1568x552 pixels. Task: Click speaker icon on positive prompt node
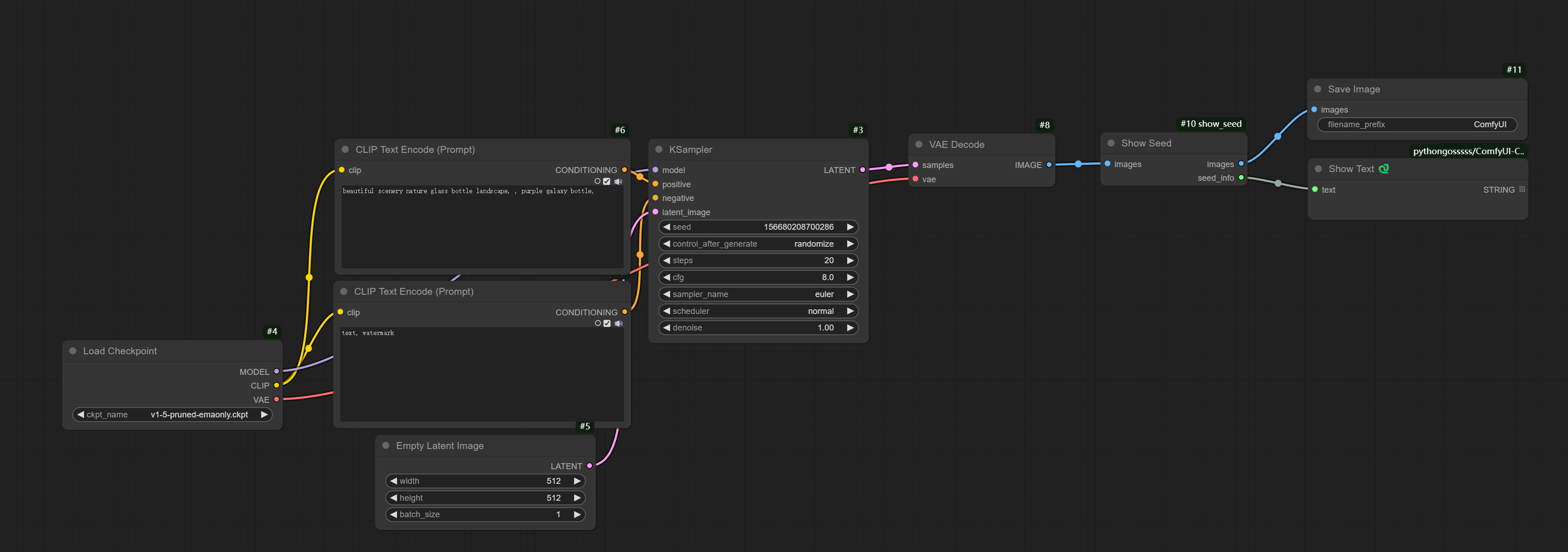click(x=618, y=181)
